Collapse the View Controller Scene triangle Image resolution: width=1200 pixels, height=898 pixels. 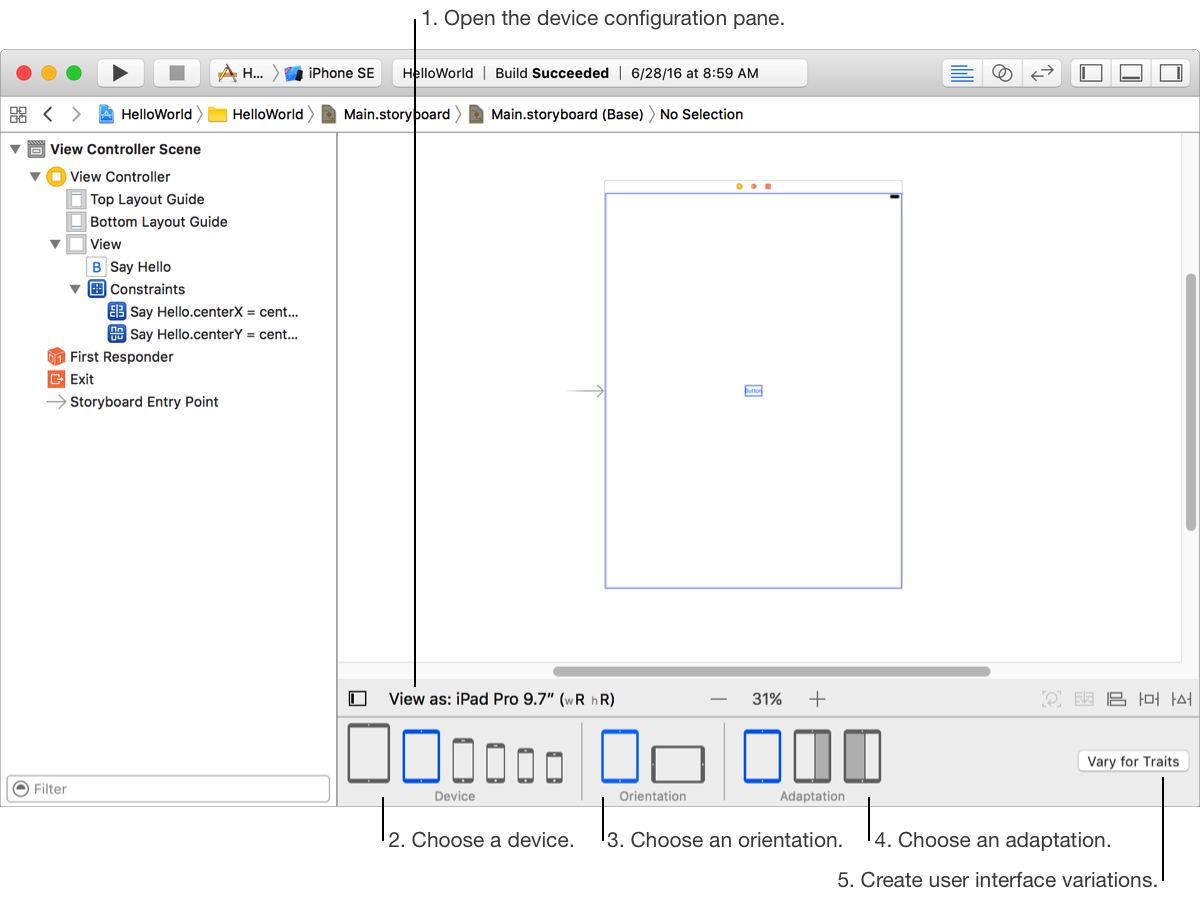(x=15, y=149)
